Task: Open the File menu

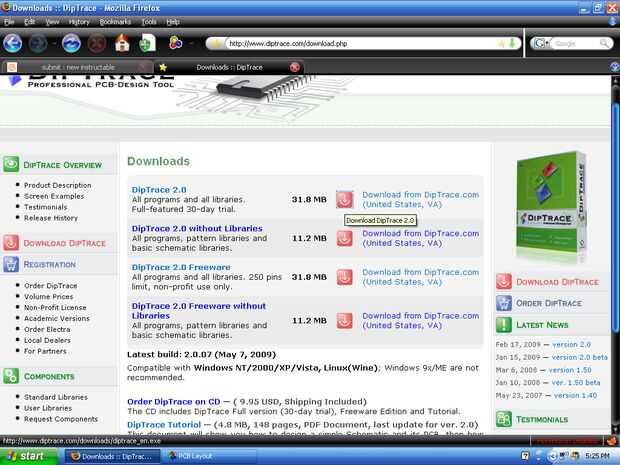Action: pos(9,22)
